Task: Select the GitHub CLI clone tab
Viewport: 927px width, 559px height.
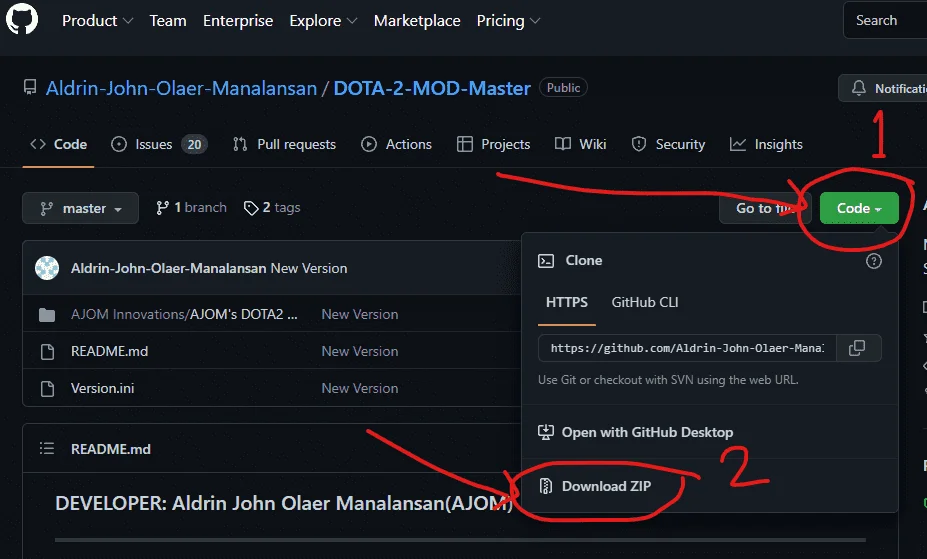Action: pos(644,303)
